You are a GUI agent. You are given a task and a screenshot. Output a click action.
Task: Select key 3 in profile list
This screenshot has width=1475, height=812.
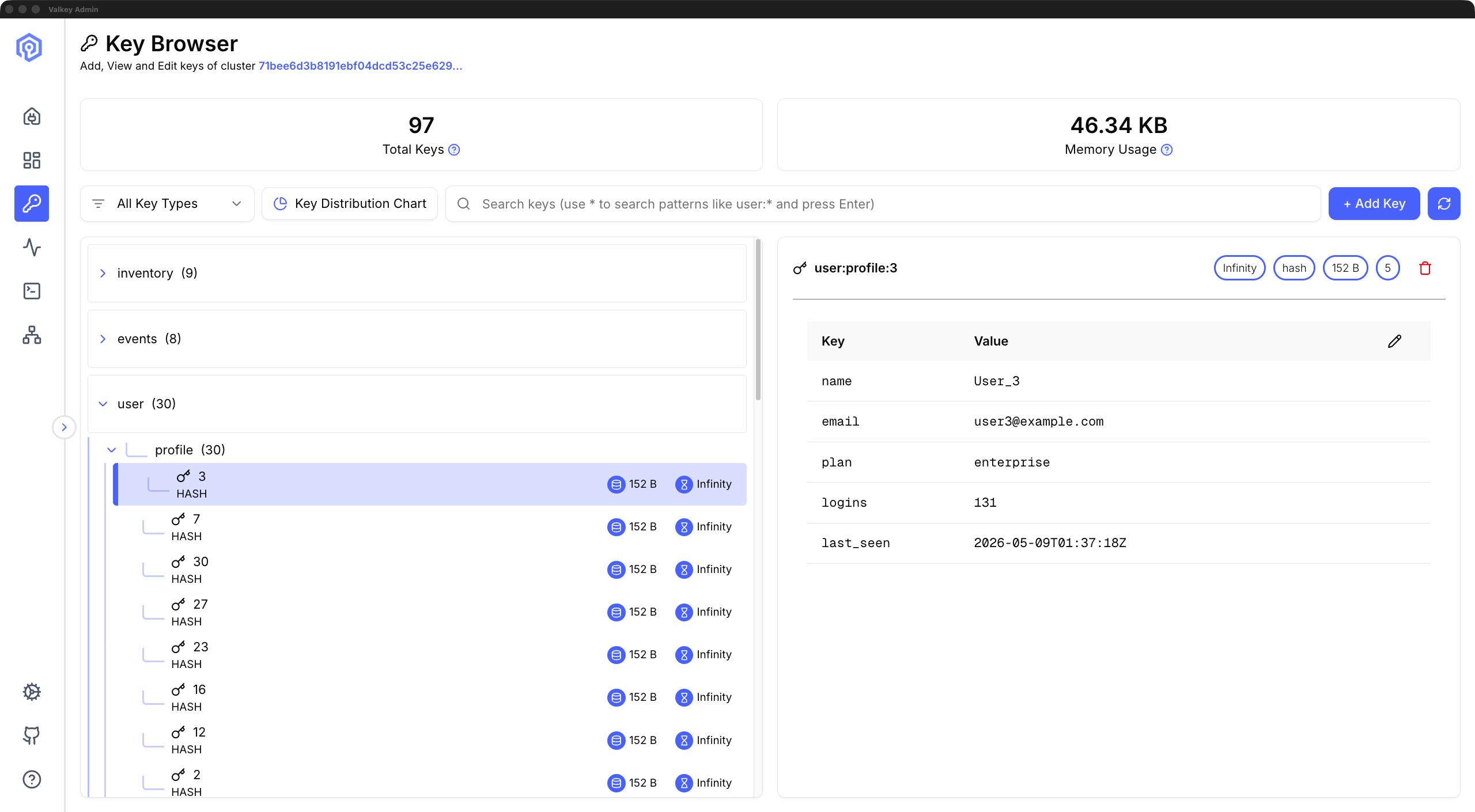[x=430, y=484]
